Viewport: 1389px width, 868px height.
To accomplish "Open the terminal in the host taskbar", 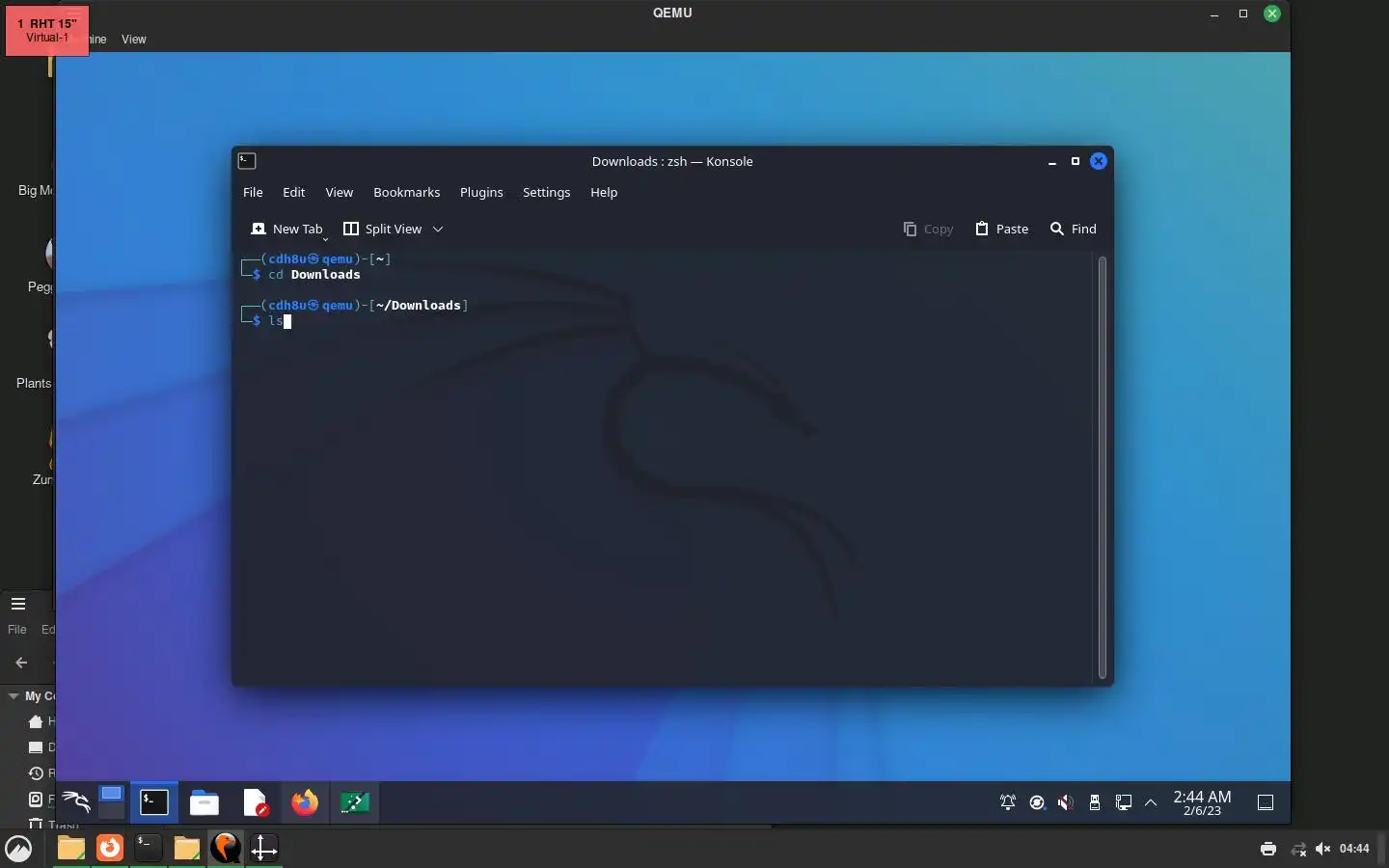I will (x=148, y=848).
